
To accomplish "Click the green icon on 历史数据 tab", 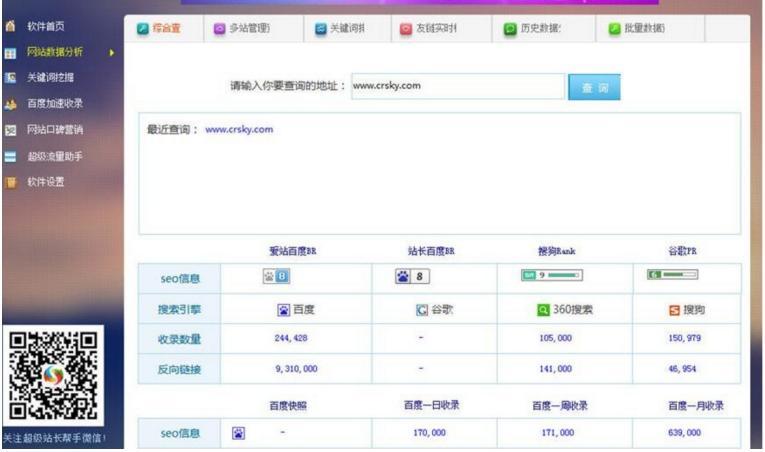I will tap(510, 29).
